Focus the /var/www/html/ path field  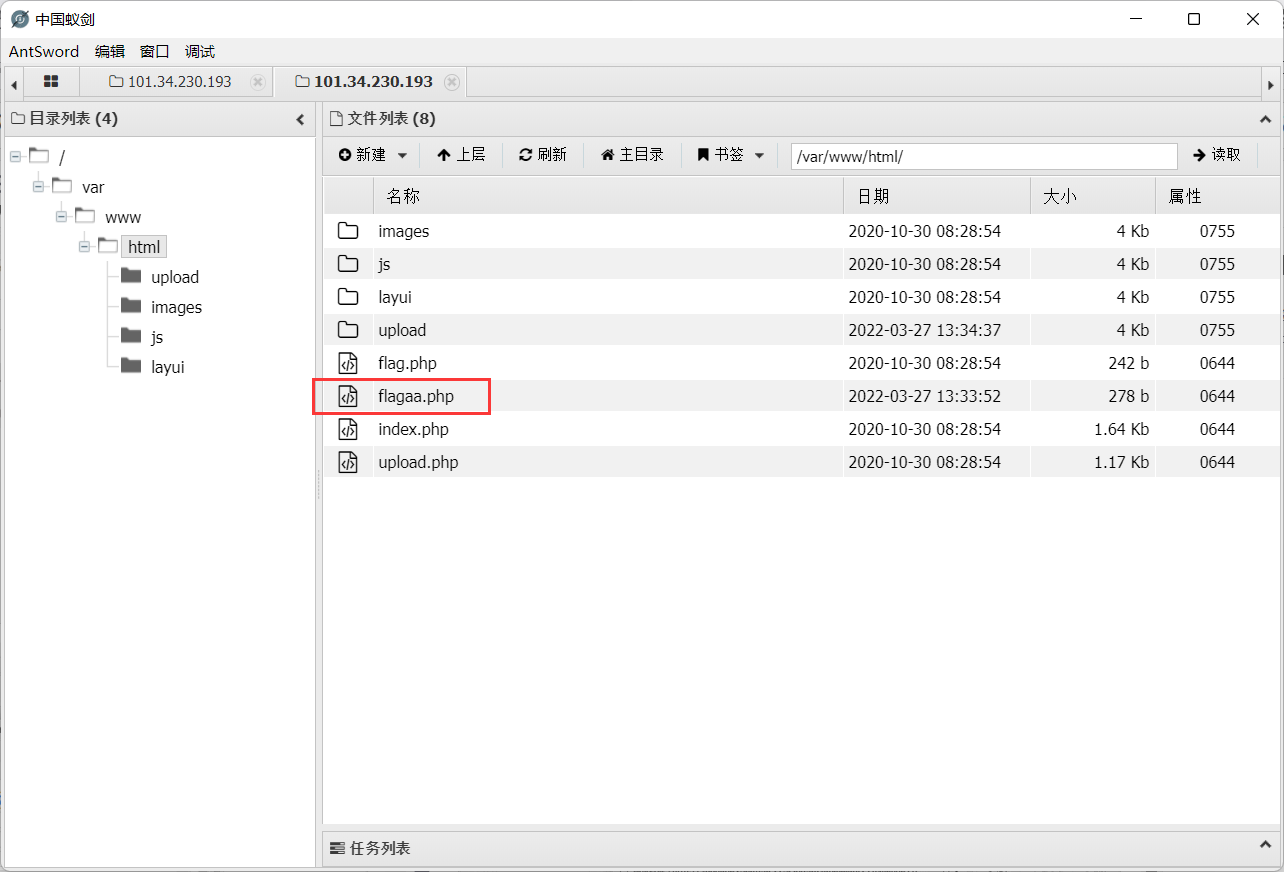[x=984, y=156]
